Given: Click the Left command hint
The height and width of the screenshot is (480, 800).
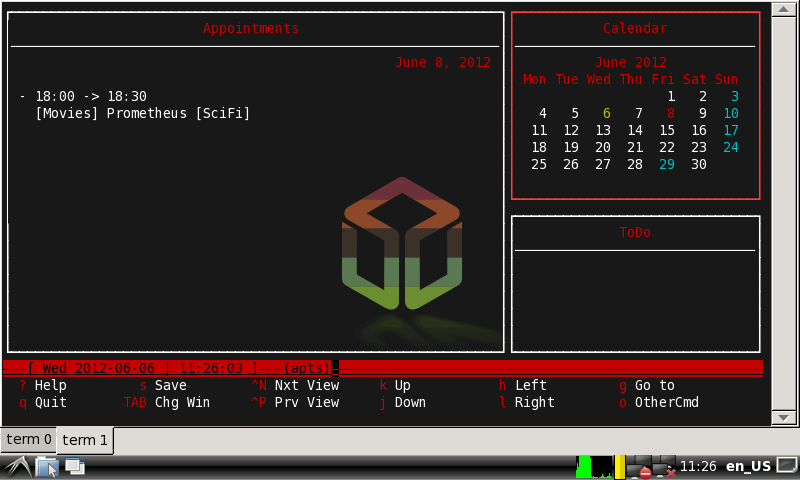Looking at the screenshot, I should (531, 385).
